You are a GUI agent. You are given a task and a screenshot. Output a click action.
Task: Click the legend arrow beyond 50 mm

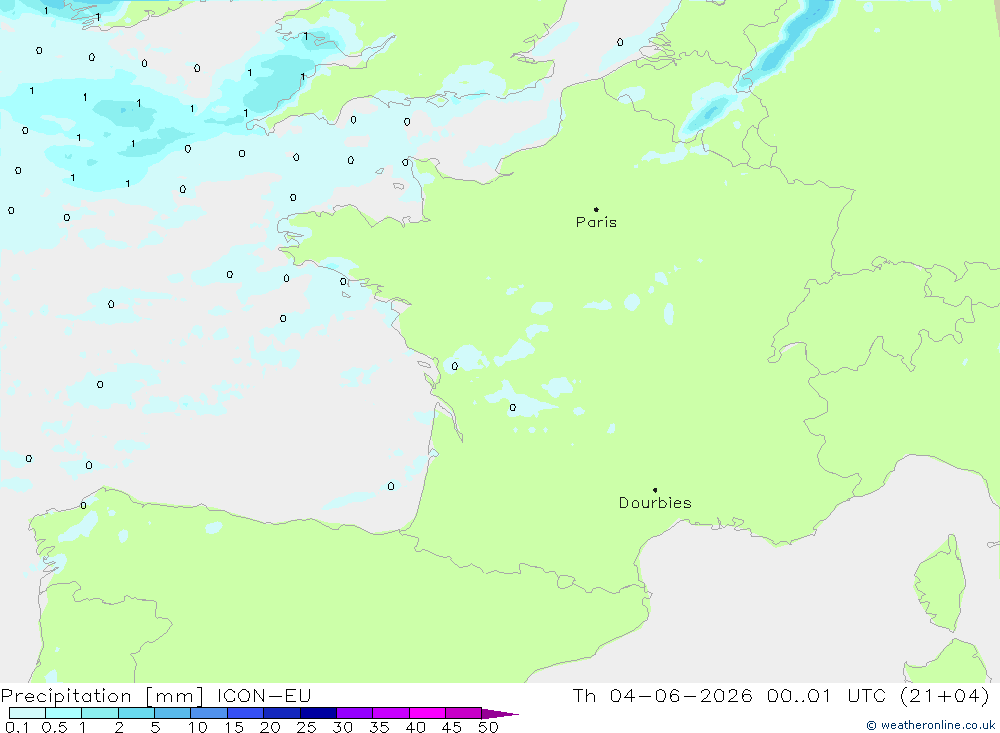[499, 714]
